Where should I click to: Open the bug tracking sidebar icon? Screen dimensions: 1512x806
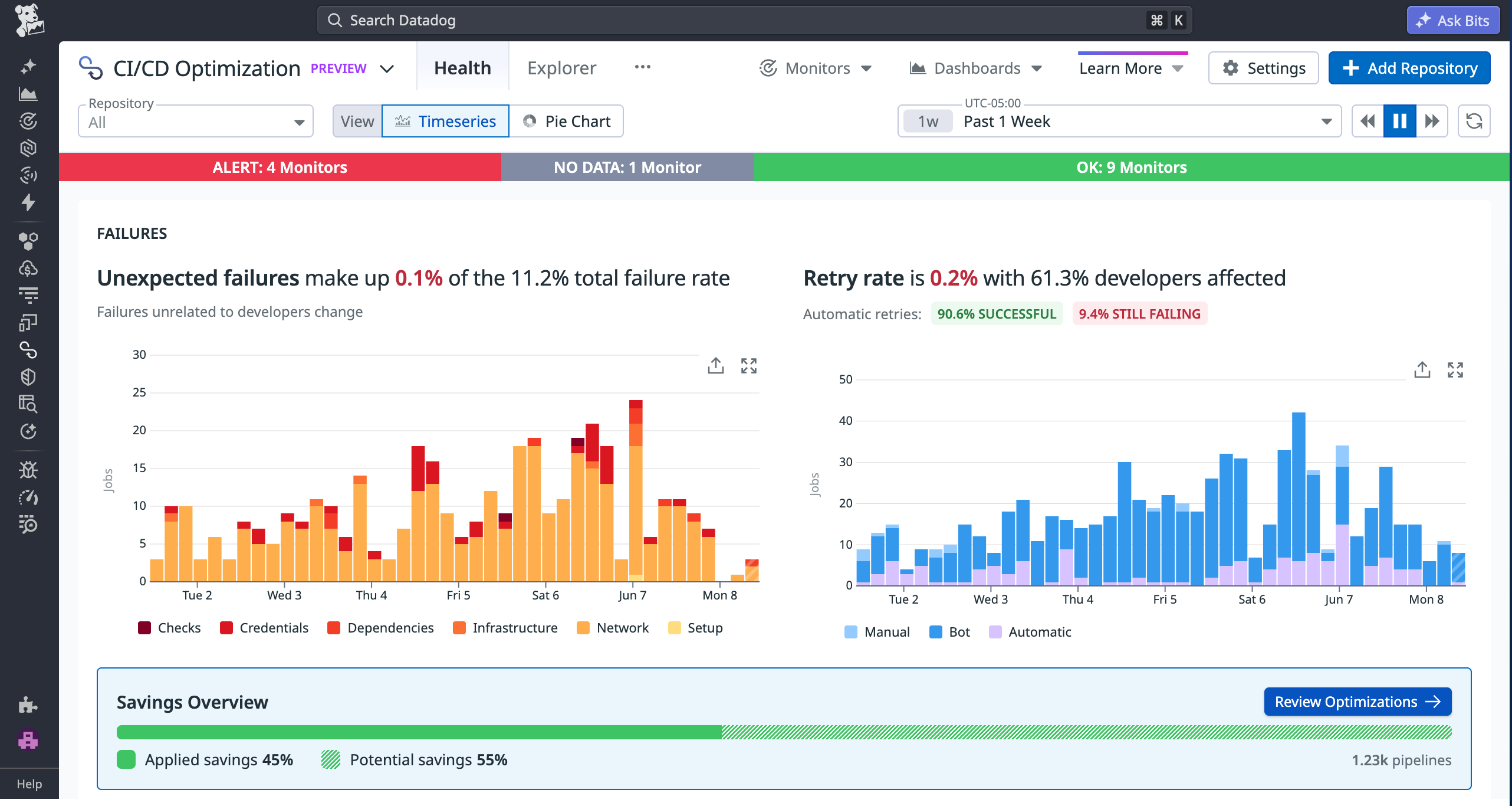click(28, 470)
